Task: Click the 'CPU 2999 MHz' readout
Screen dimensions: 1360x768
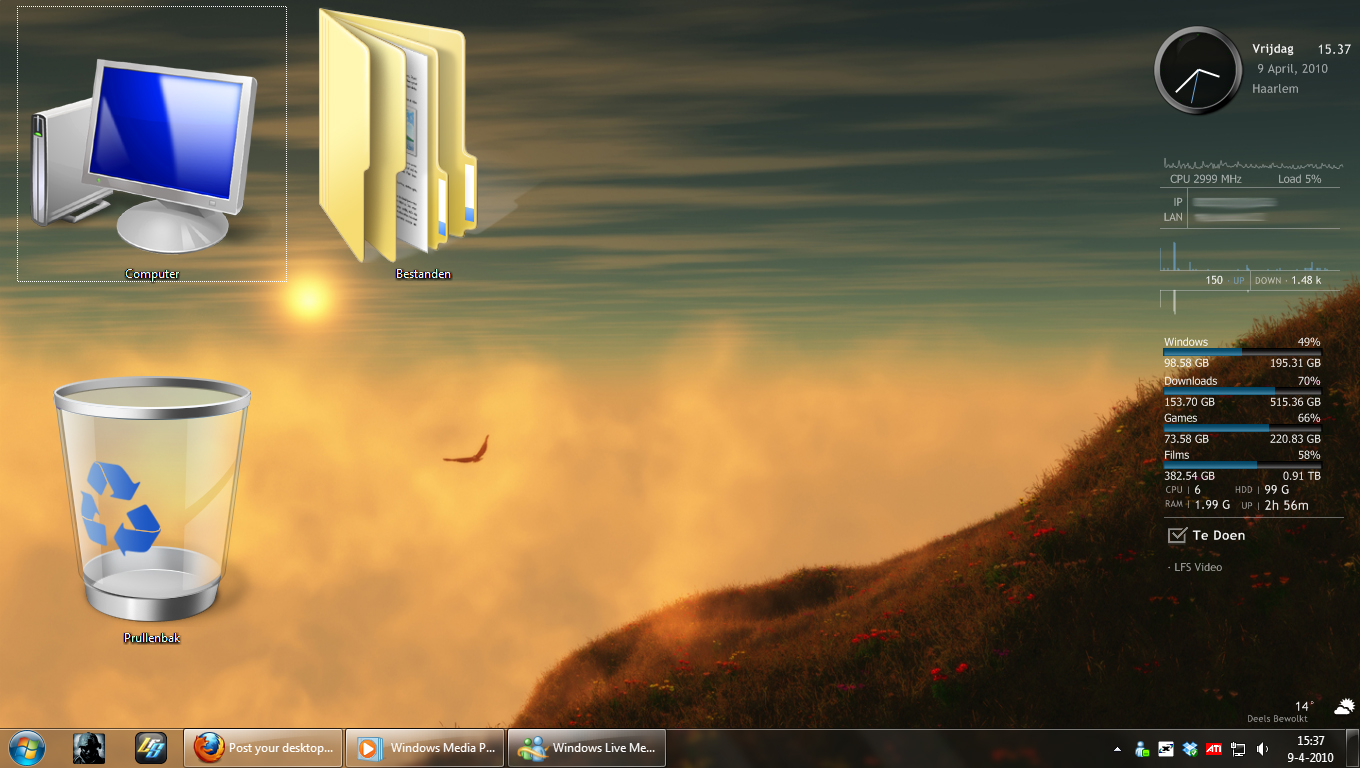Action: coord(1206,179)
